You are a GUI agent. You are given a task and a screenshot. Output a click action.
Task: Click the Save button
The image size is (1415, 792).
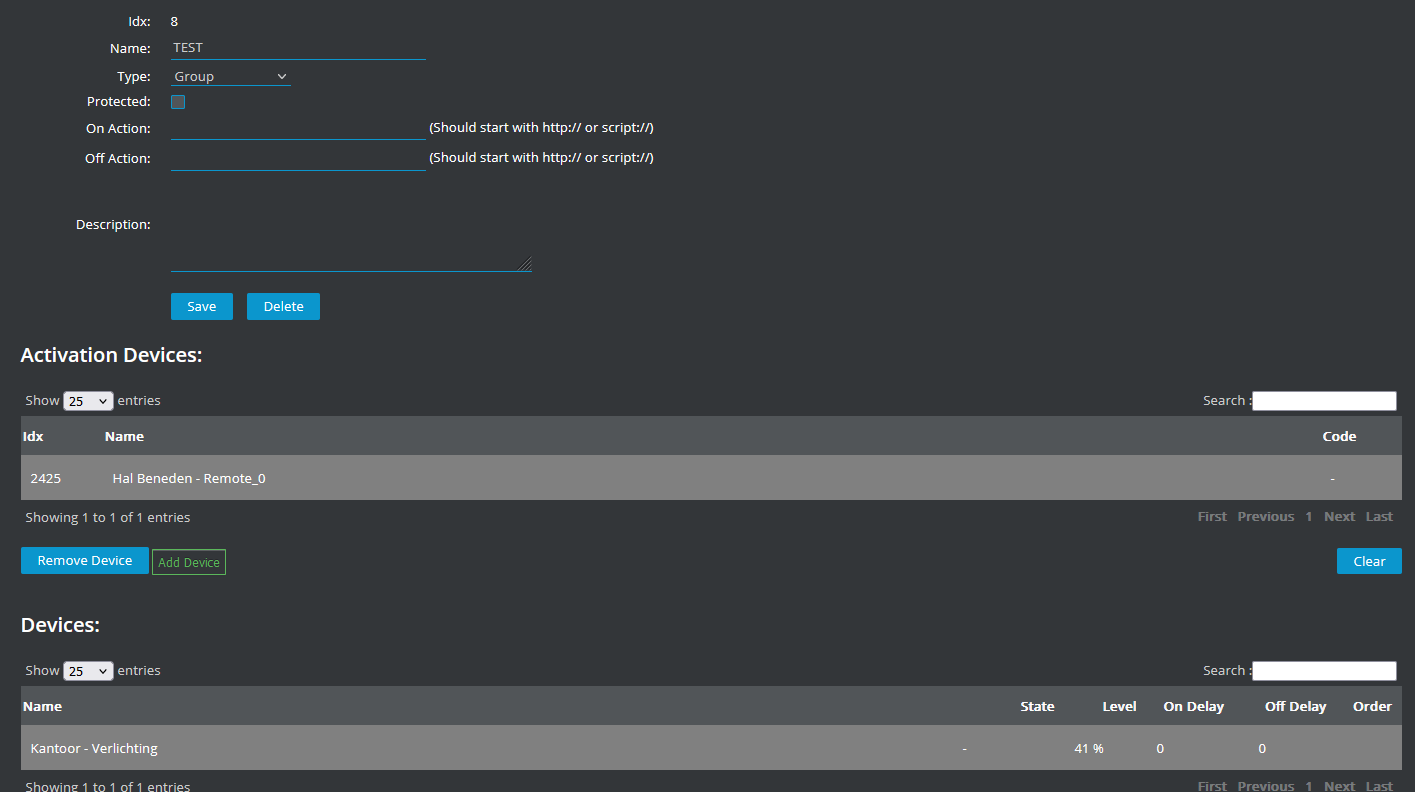(201, 306)
